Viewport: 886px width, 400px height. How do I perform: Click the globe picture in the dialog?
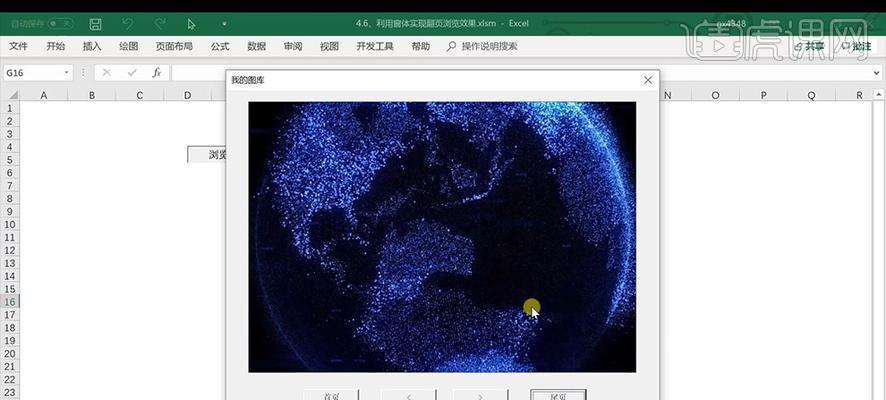442,237
